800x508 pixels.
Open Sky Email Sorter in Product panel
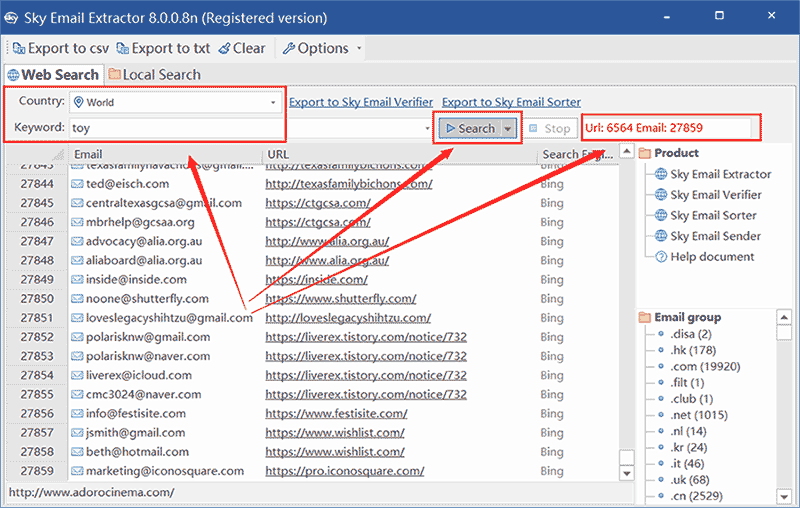pyautogui.click(x=713, y=215)
